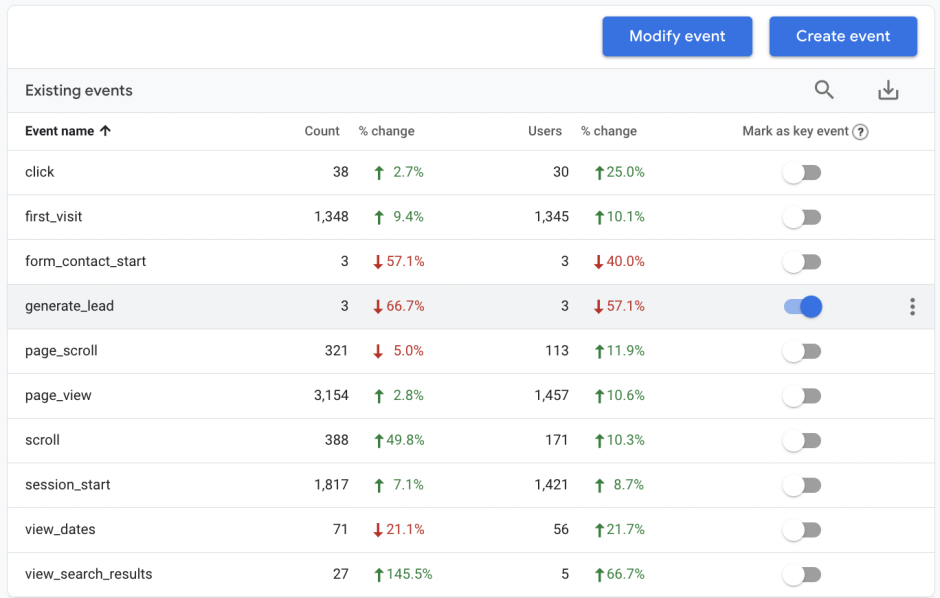Mark page_view as a key event
Image resolution: width=940 pixels, height=598 pixels.
(801, 395)
